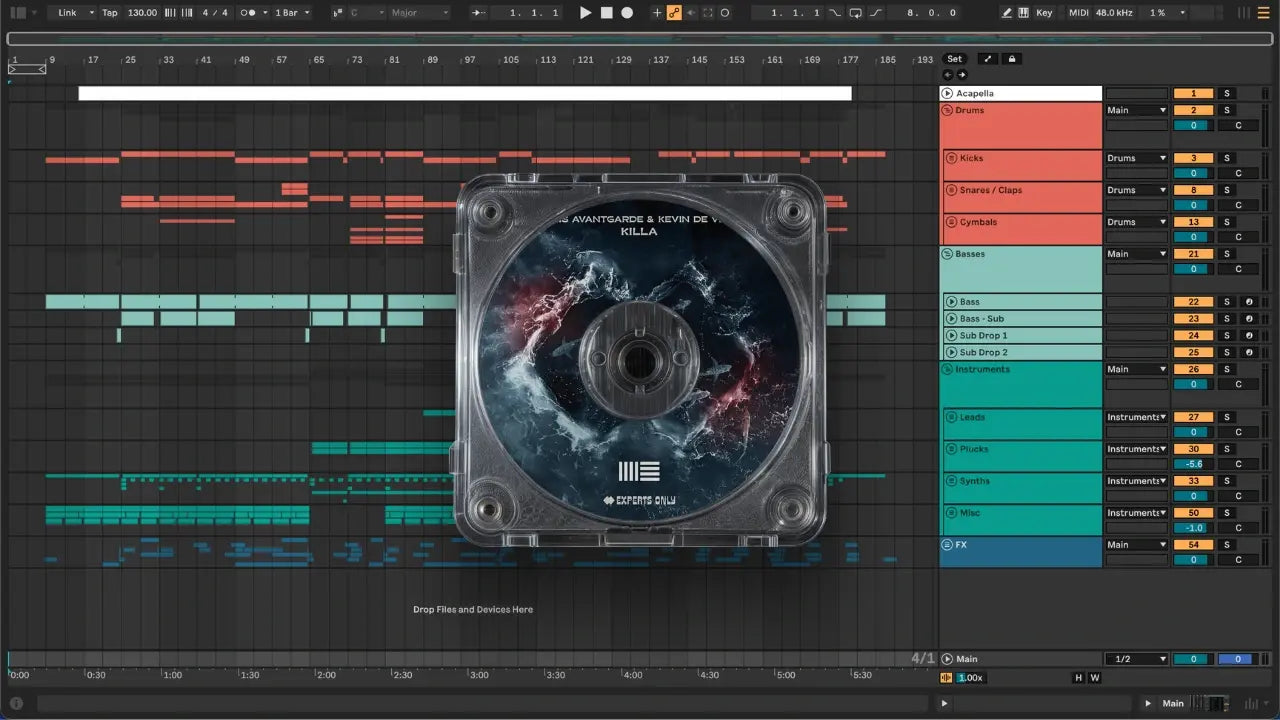The height and width of the screenshot is (720, 1280).
Task: Start playback with the Play button
Action: click(586, 13)
